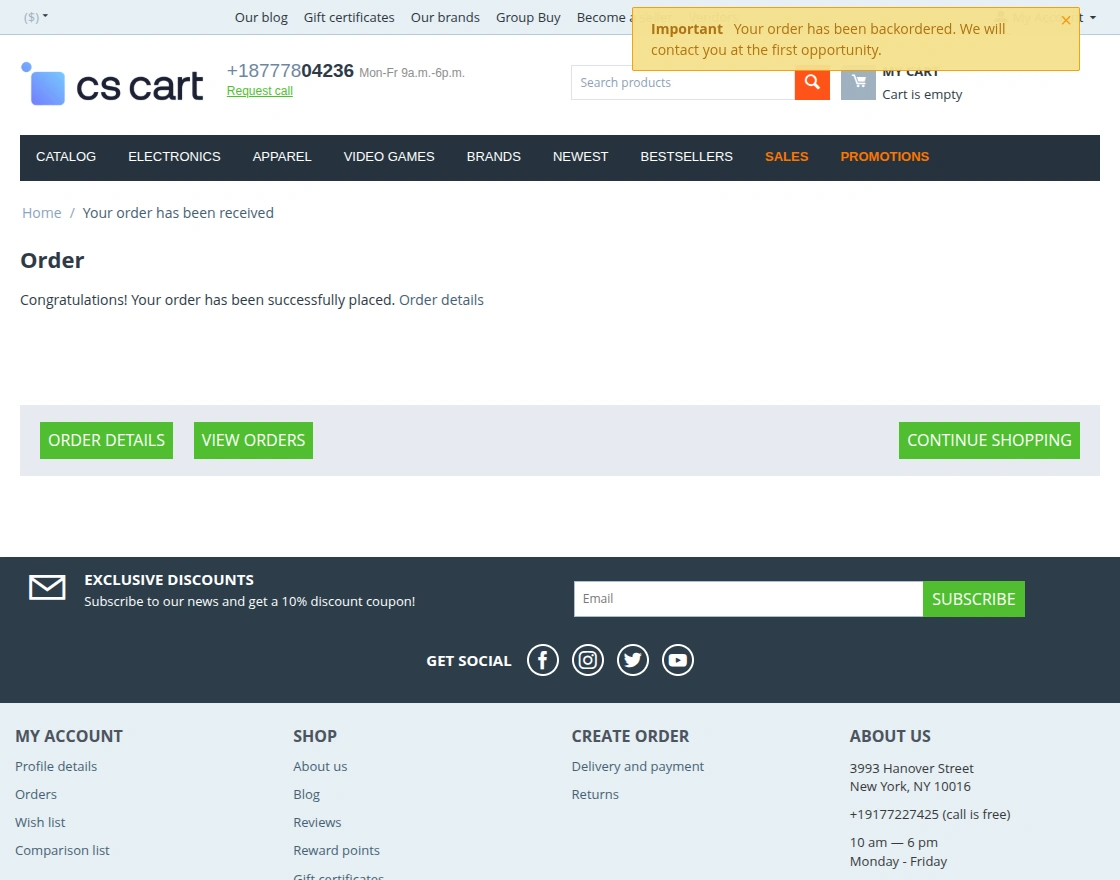
Task: Open Blog footer link
Action: (306, 794)
